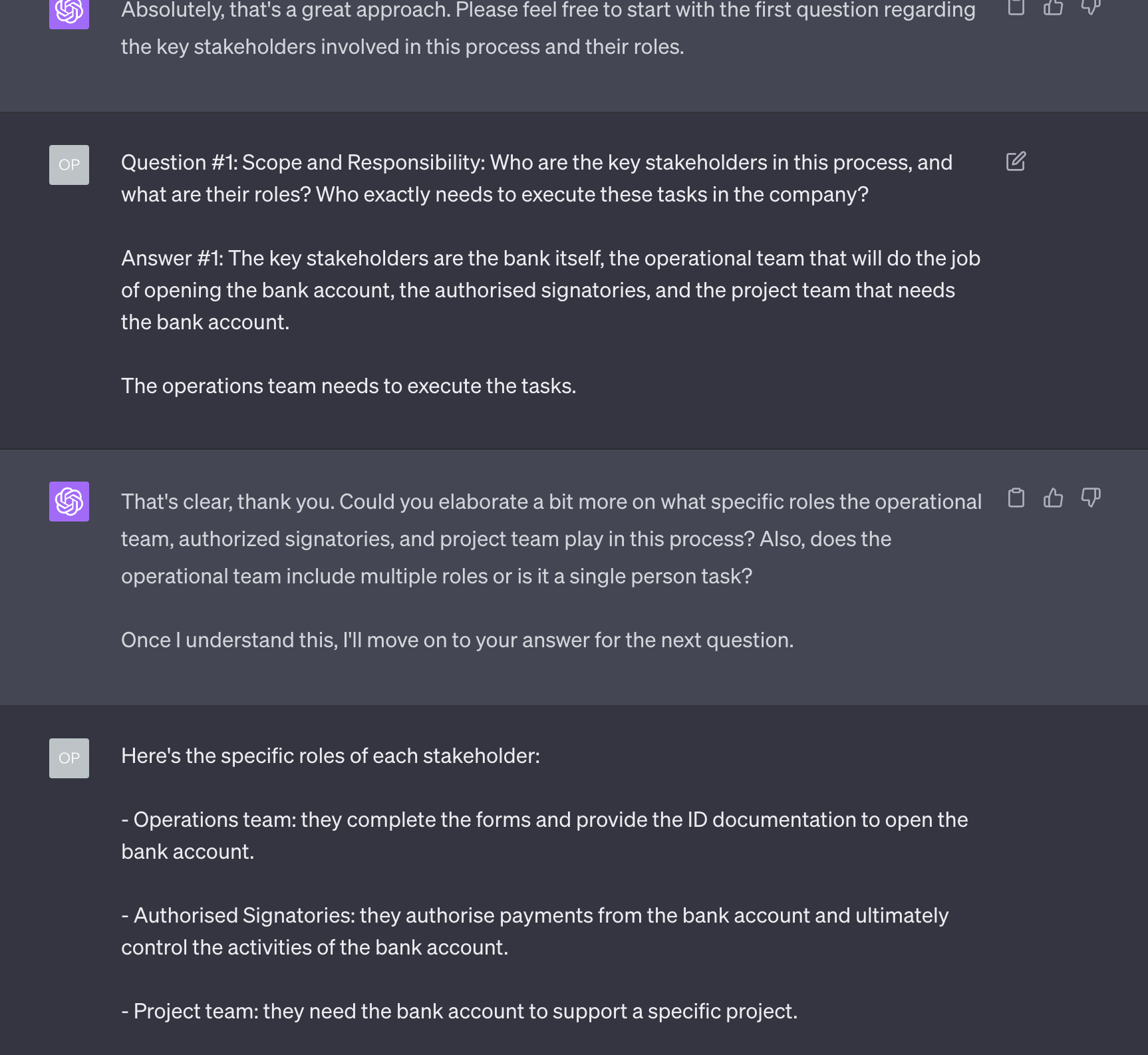Click the "Could you elaborate a bit more" paragraph
This screenshot has height=1055, width=1148.
pyautogui.click(x=551, y=539)
